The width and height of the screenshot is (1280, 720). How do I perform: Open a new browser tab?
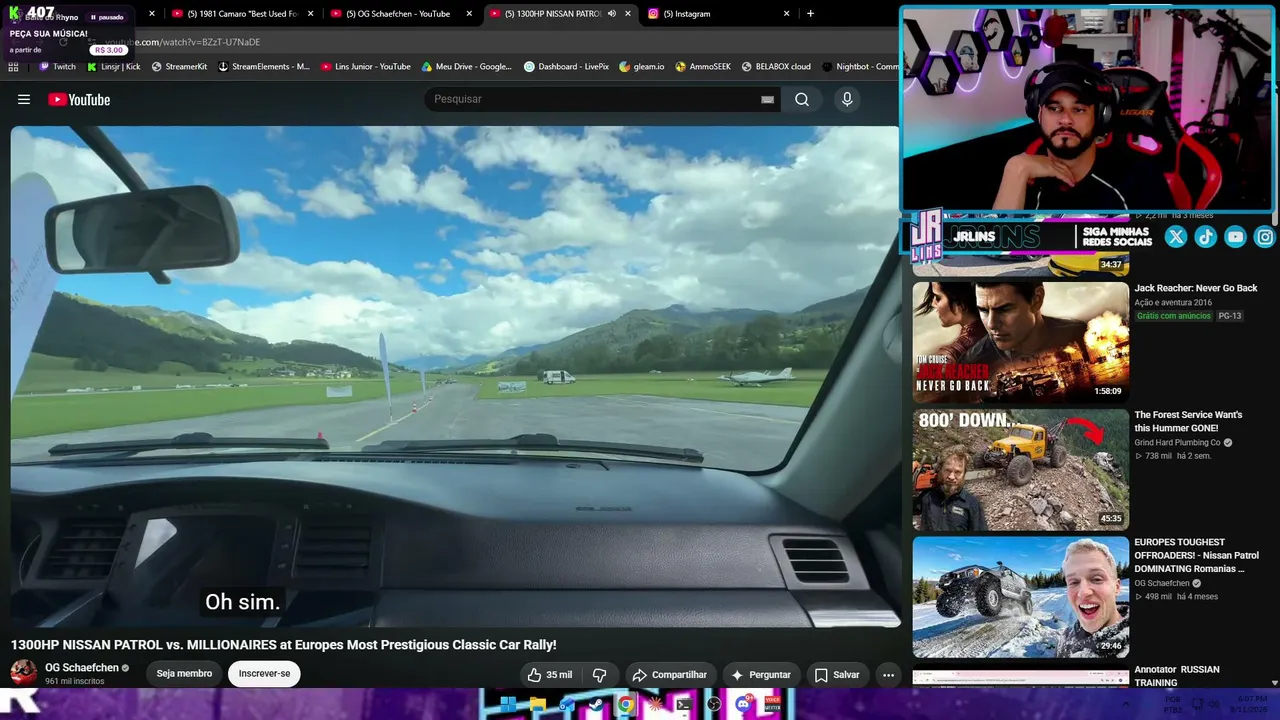(x=810, y=14)
